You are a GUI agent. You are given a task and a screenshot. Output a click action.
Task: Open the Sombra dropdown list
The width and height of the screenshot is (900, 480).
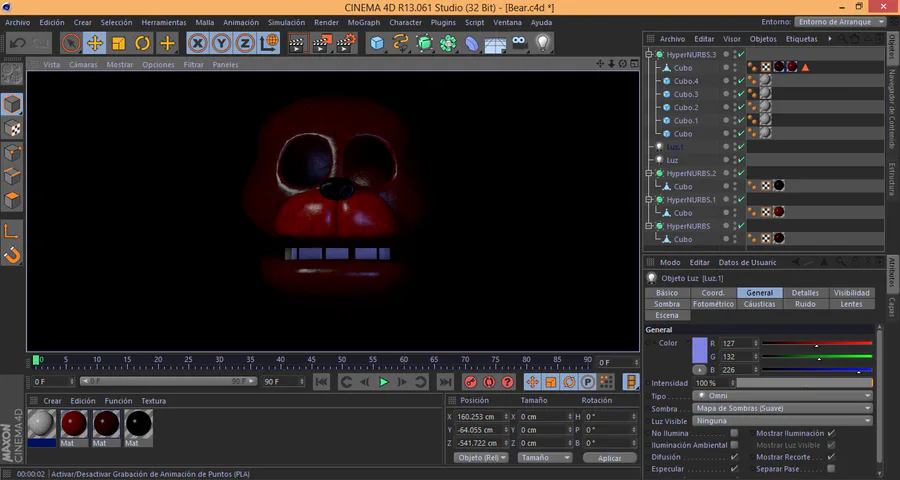click(782, 408)
